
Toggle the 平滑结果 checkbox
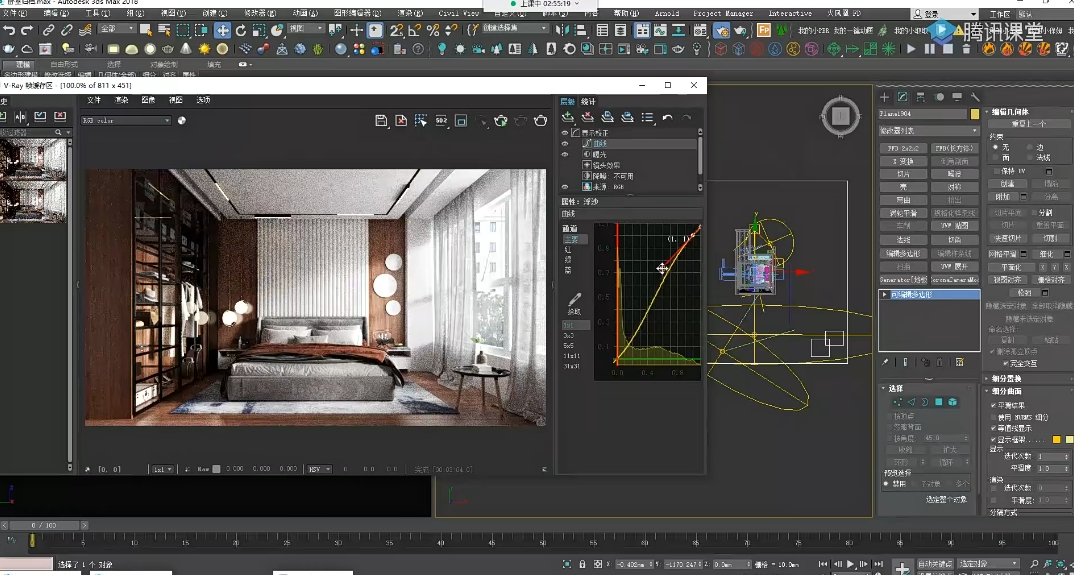[994, 406]
